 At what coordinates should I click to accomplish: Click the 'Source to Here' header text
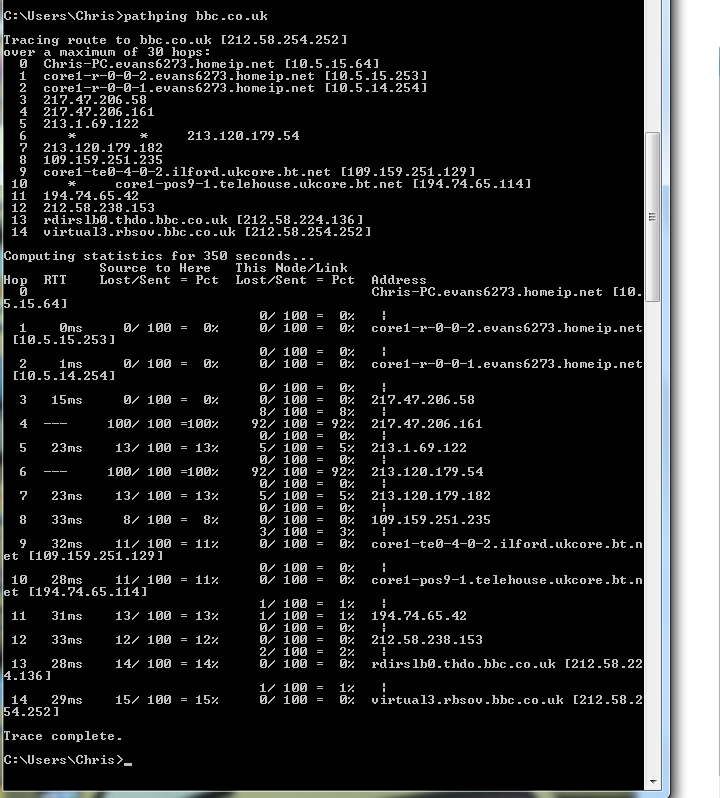[155, 268]
